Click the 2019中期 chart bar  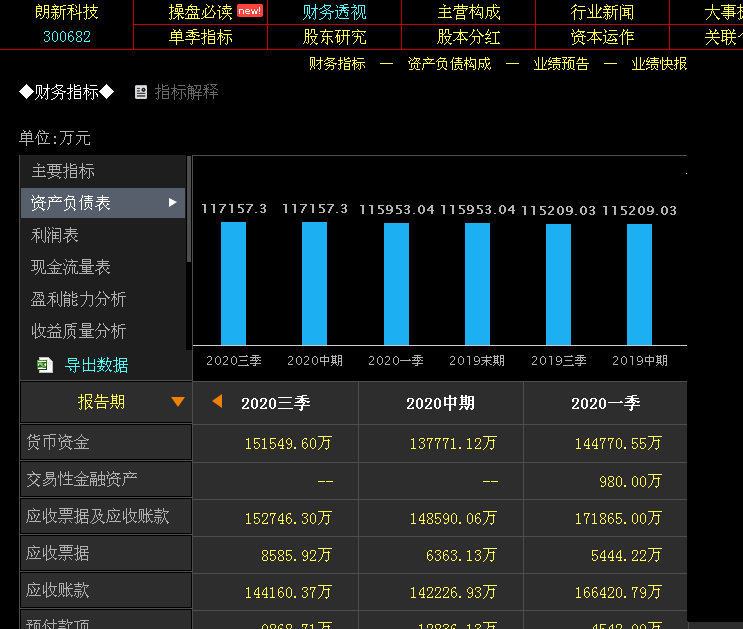639,284
